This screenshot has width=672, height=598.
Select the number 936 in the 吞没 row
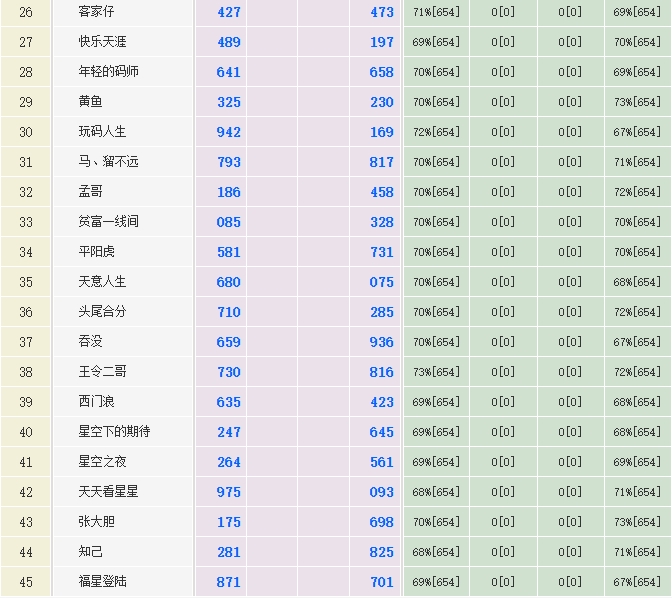click(381, 342)
